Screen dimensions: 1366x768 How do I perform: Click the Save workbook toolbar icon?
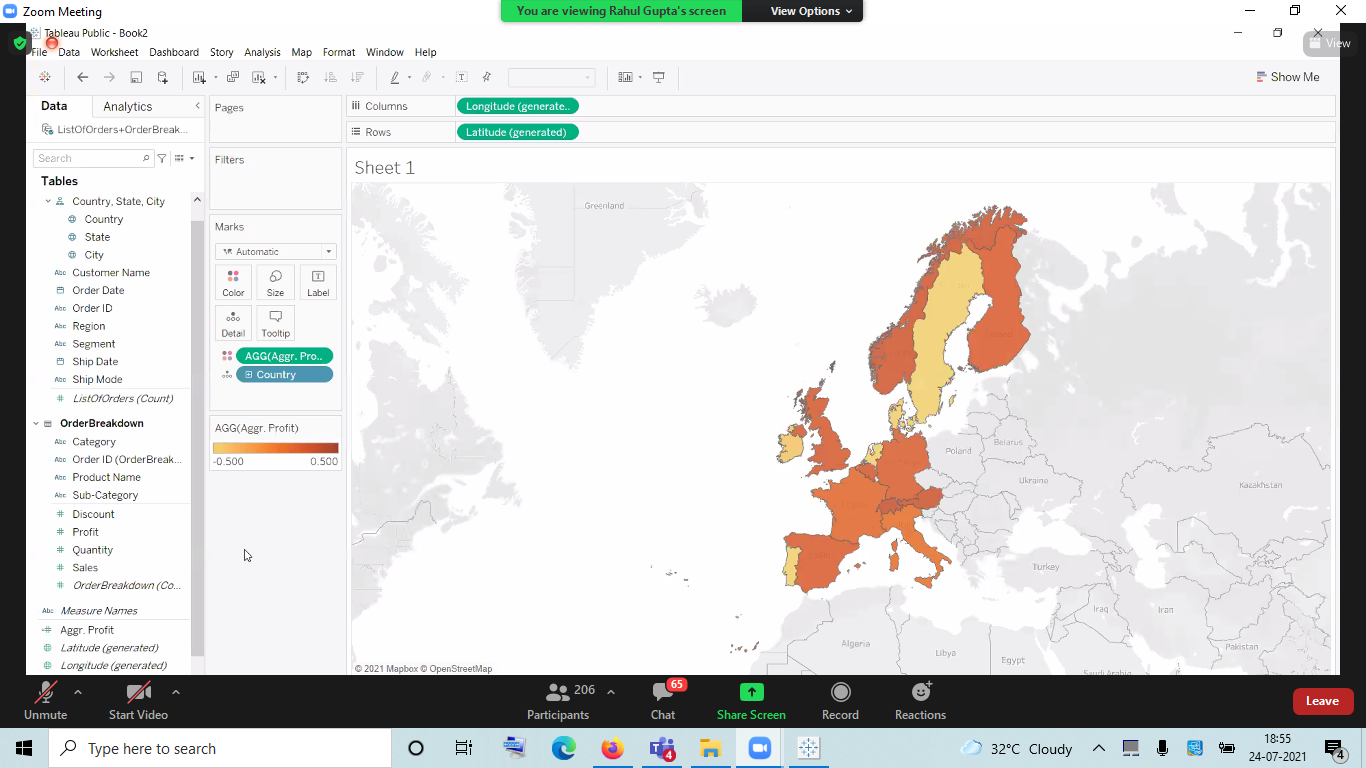pos(136,78)
